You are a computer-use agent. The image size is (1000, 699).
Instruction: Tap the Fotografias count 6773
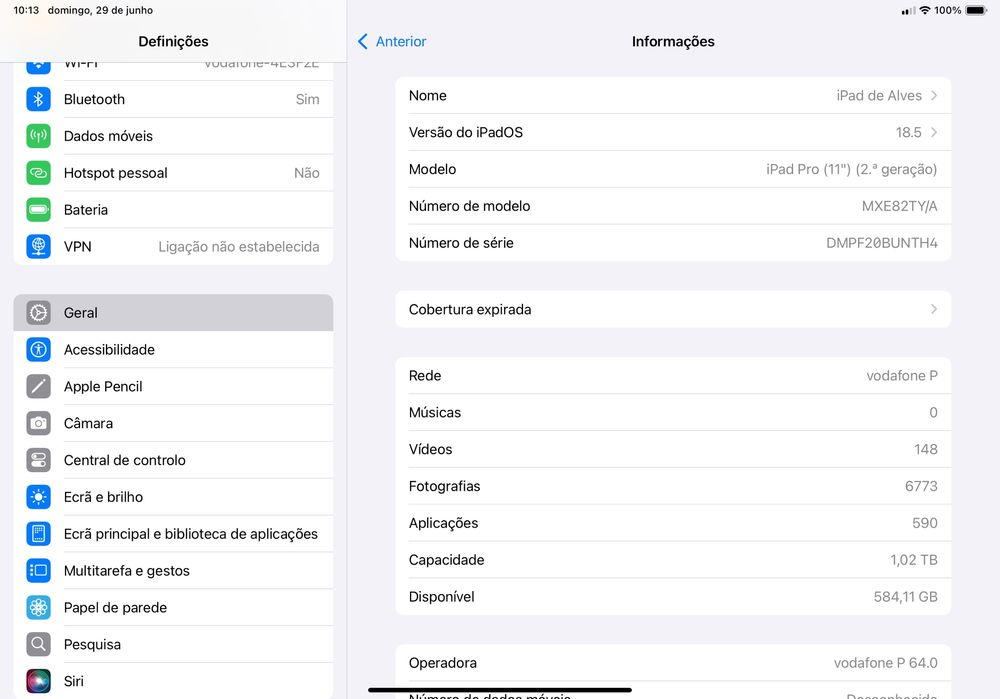921,486
